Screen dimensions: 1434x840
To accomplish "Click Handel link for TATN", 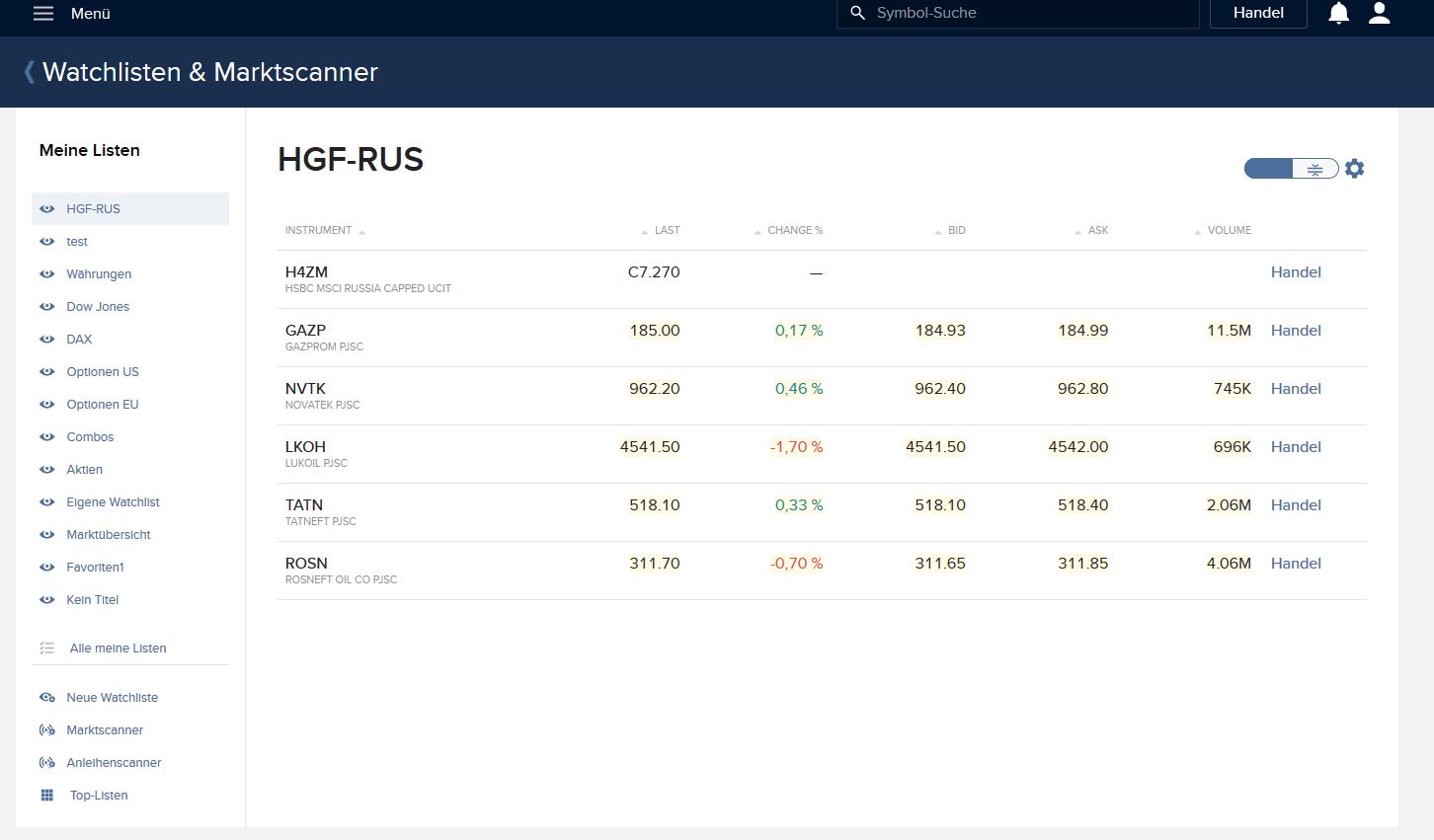I will point(1296,505).
